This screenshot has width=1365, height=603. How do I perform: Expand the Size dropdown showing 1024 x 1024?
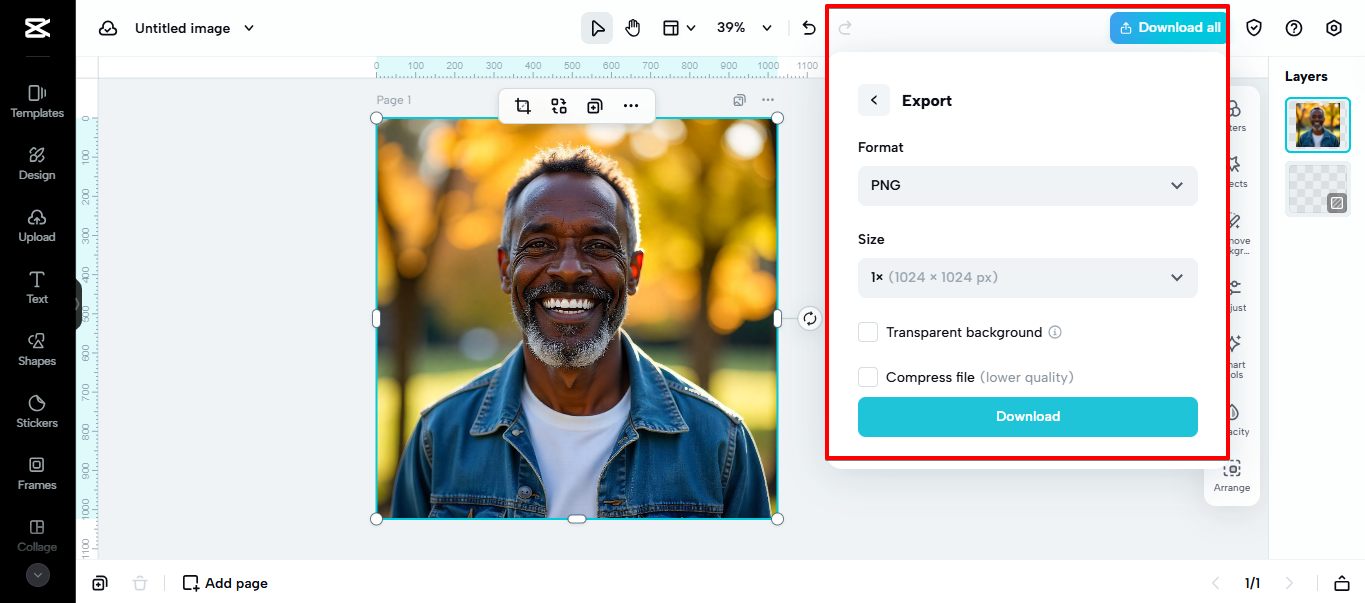tap(1027, 277)
